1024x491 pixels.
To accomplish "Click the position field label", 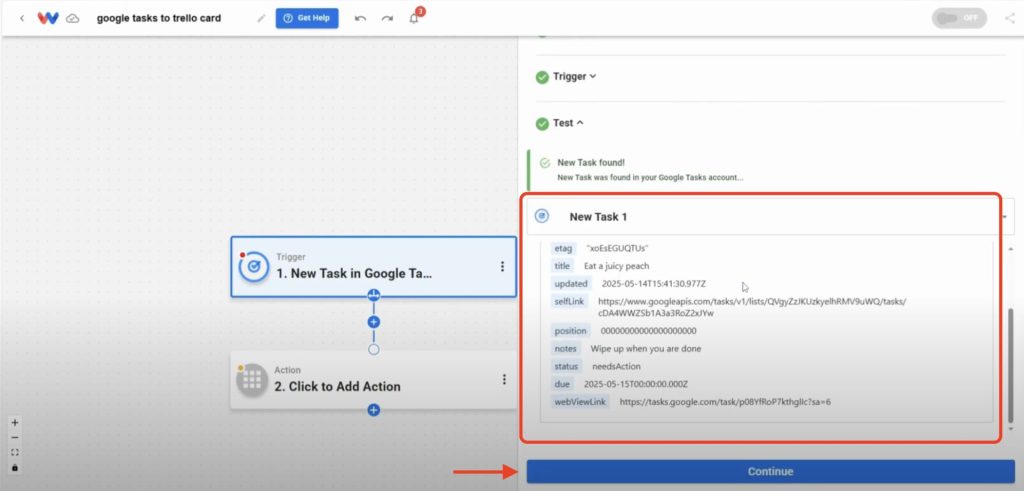I will [571, 331].
